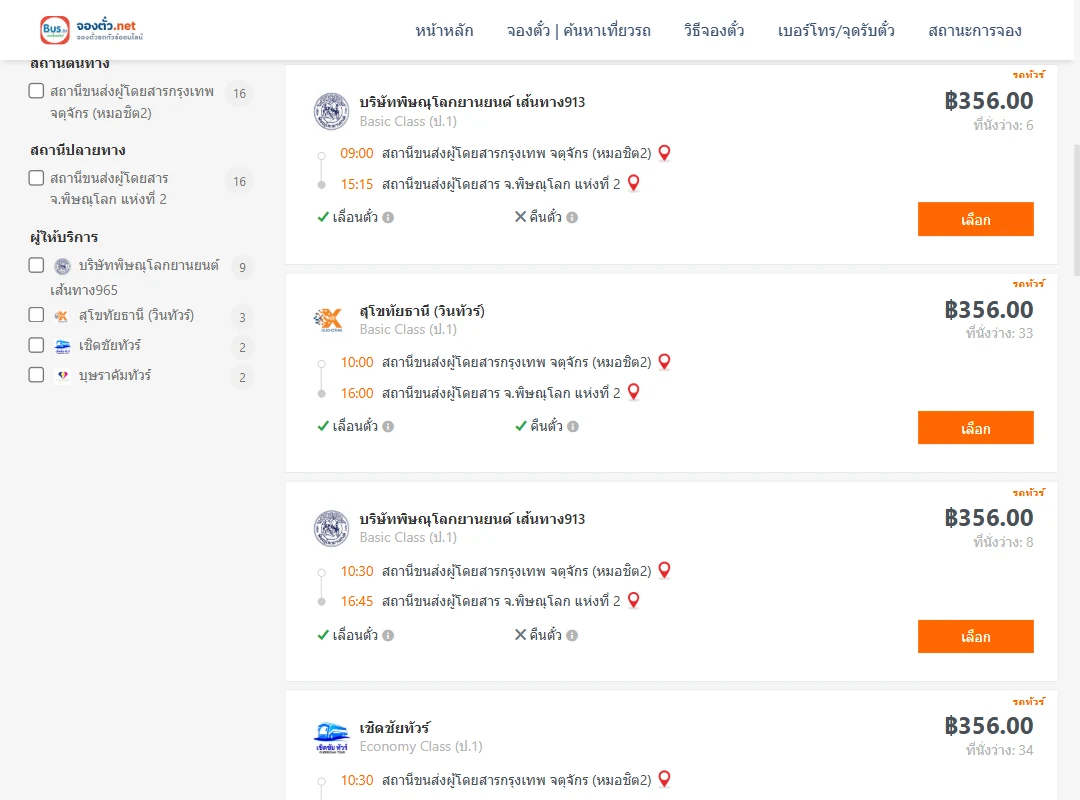1080x800 pixels.
Task: Click Economy Class (ป.1) label
Action: [x=421, y=747]
